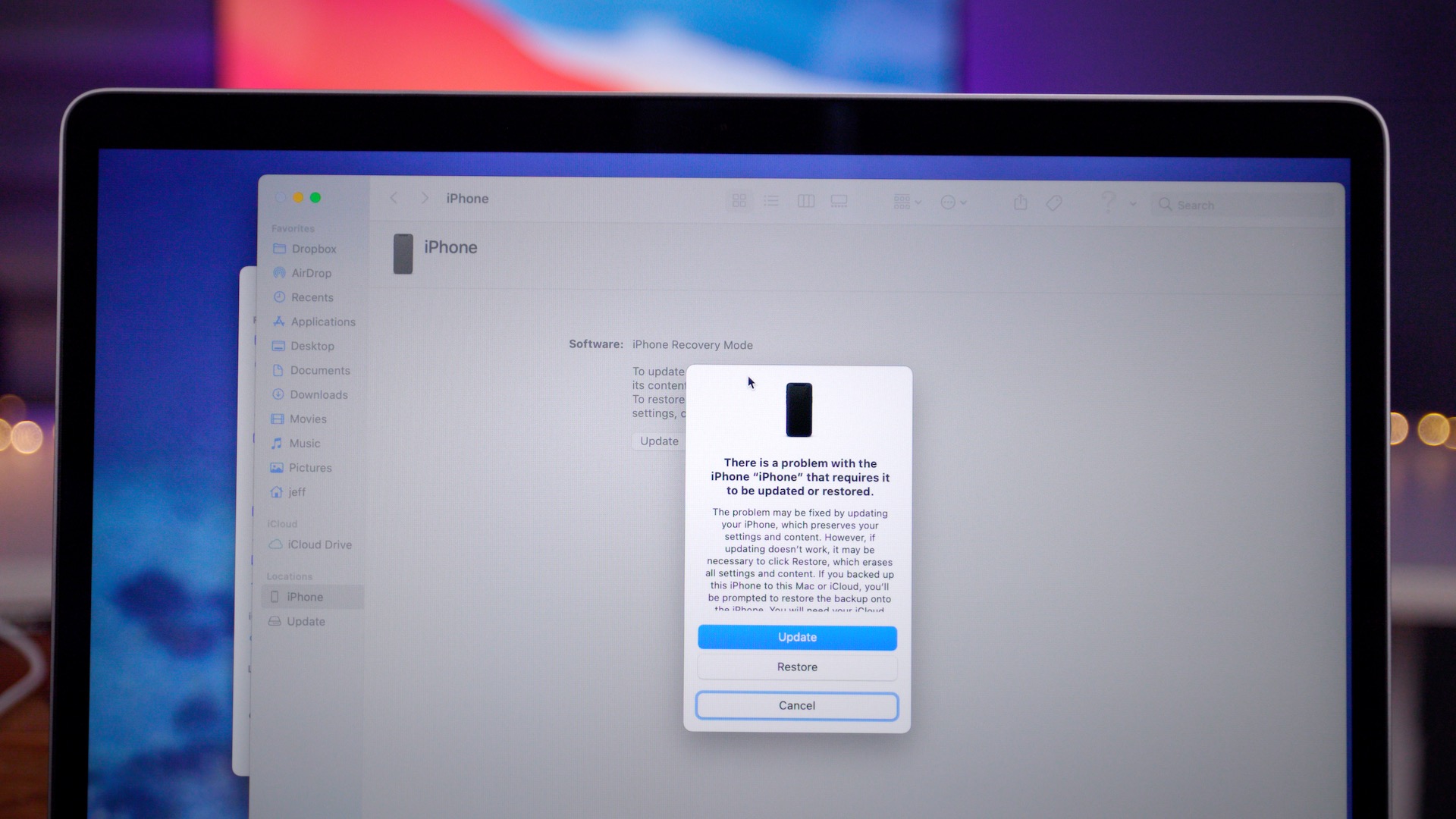This screenshot has width=1456, height=819.
Task: Select Update location in sidebar
Action: pyautogui.click(x=305, y=621)
